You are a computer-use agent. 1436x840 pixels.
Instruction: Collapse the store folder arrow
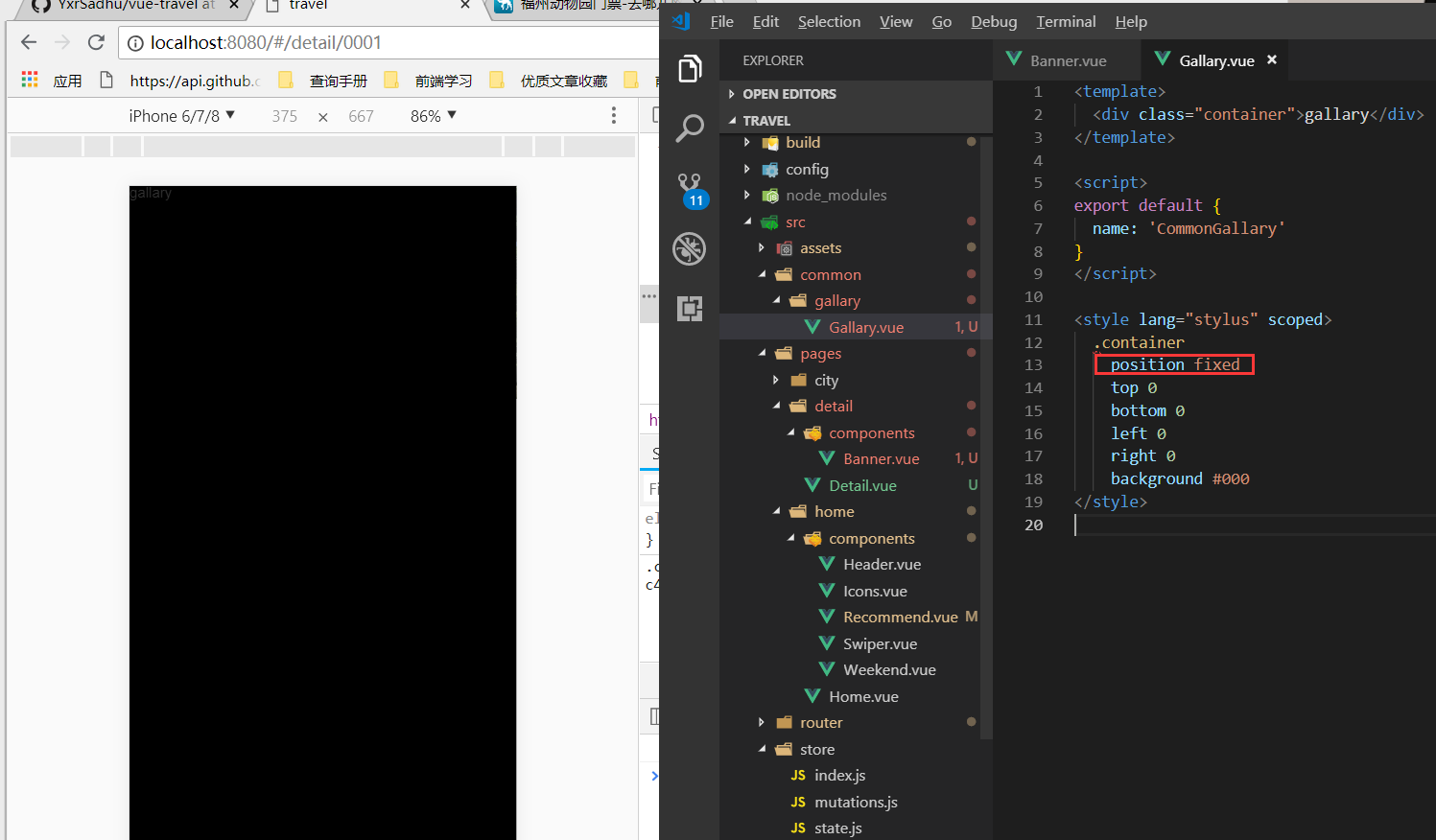(763, 749)
